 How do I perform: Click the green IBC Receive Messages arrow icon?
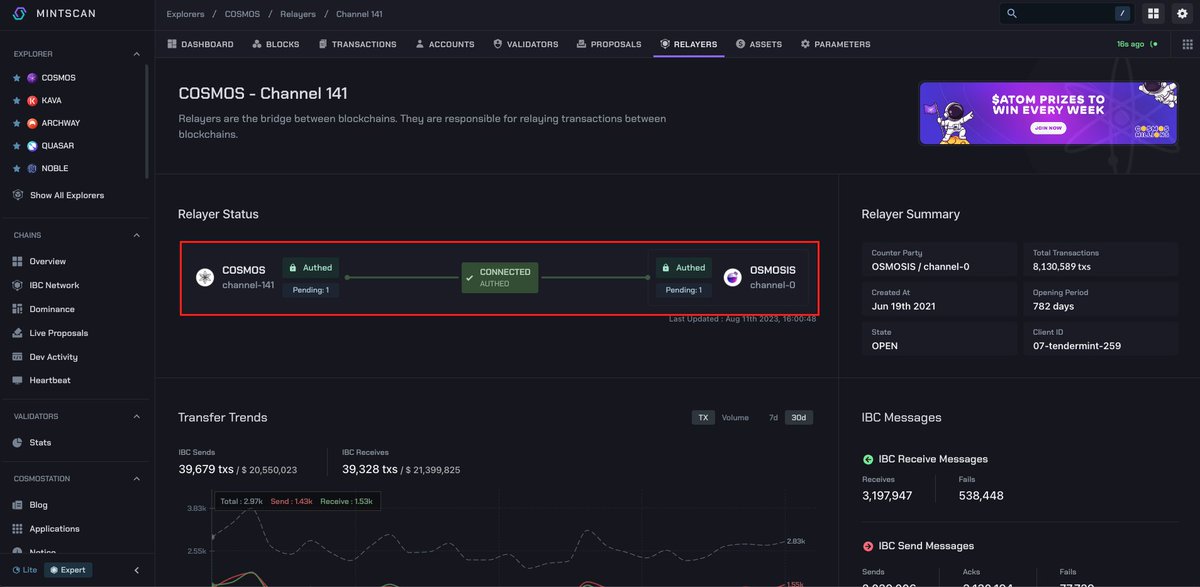click(868, 459)
